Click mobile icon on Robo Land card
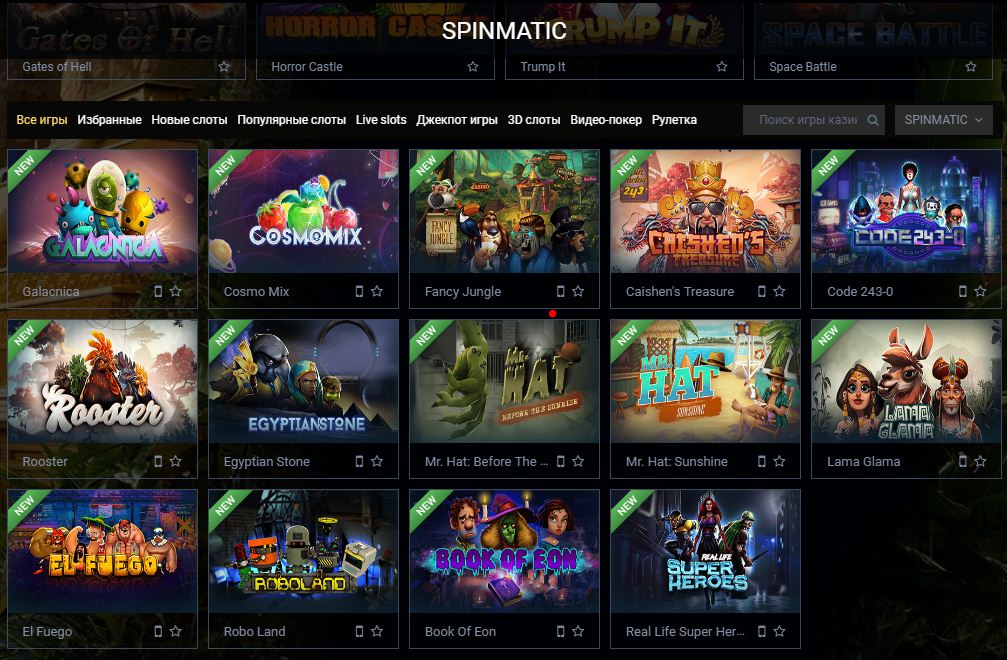Viewport: 1007px width, 660px height. click(359, 631)
